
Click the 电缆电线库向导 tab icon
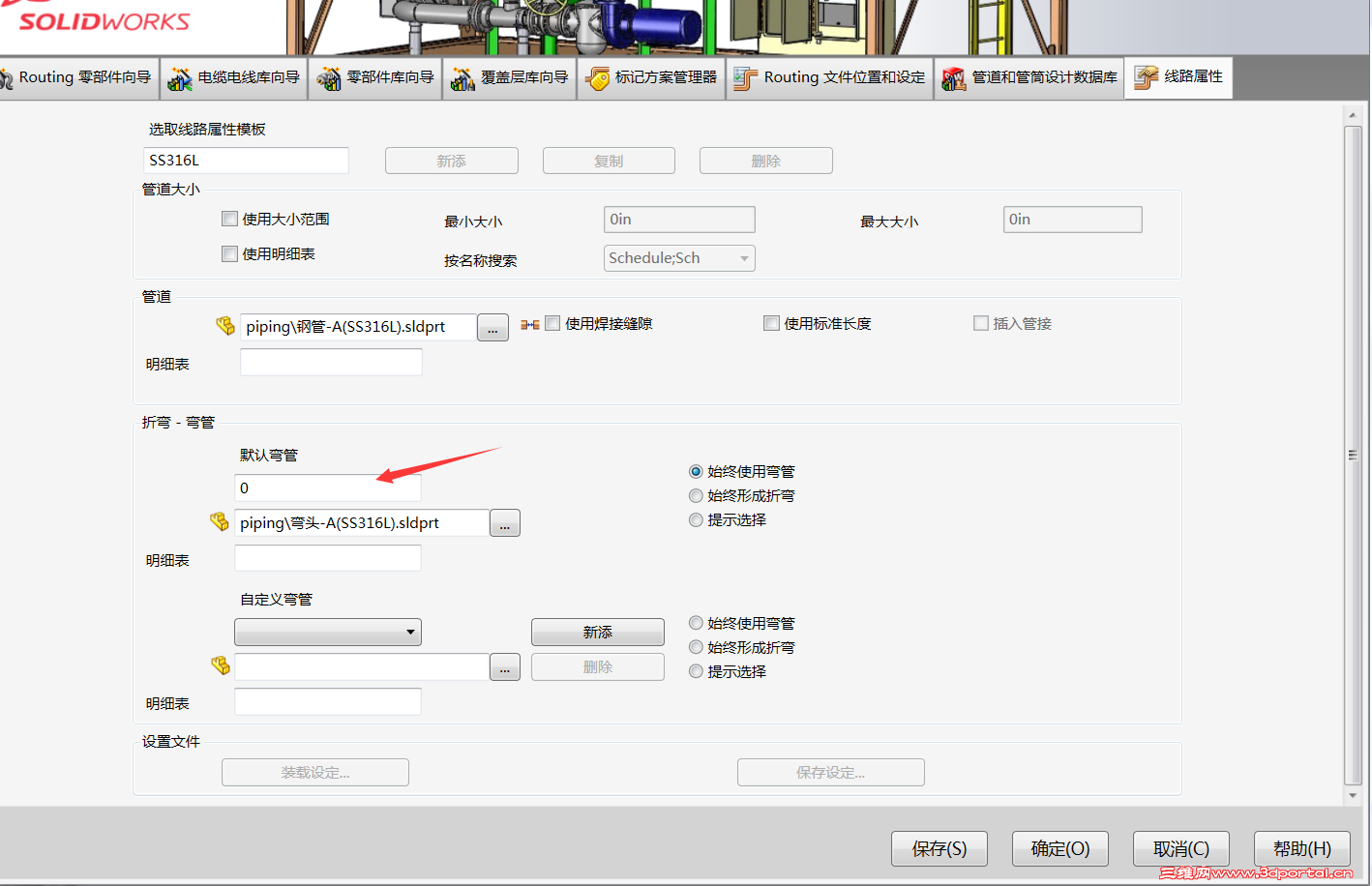pos(180,78)
